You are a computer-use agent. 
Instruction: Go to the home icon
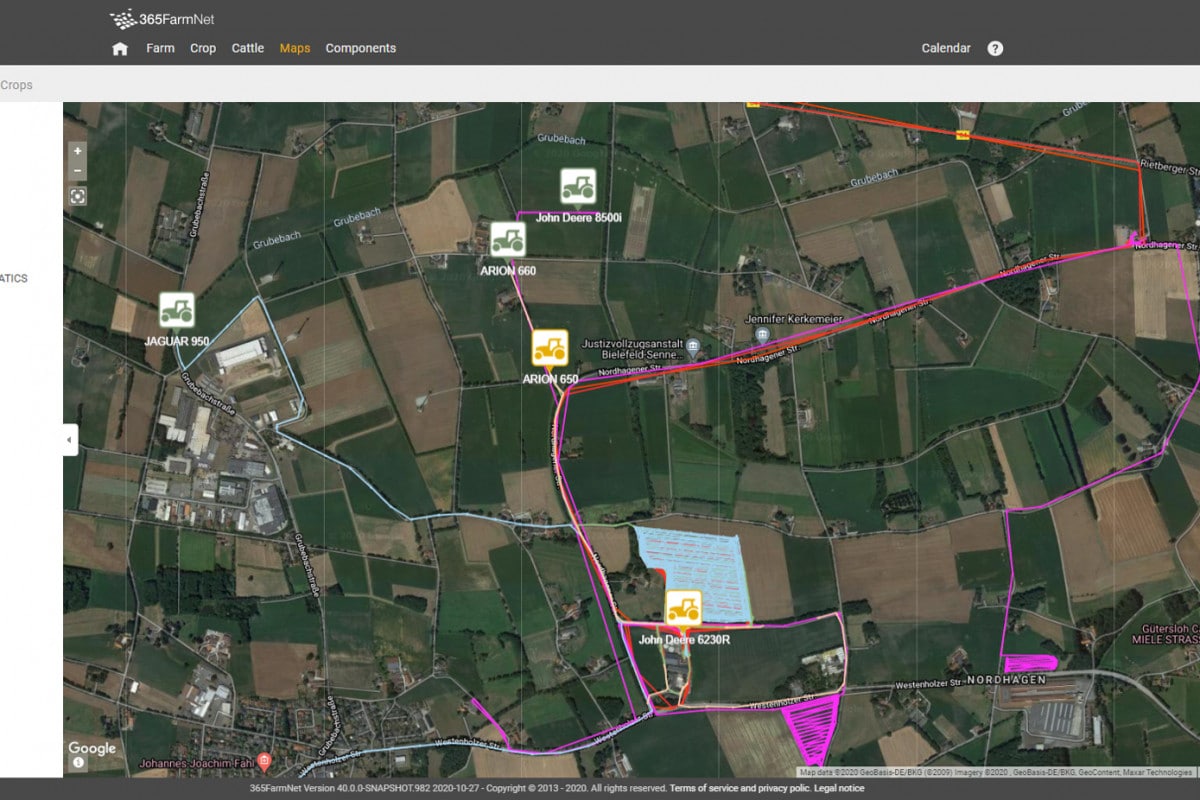click(x=120, y=49)
